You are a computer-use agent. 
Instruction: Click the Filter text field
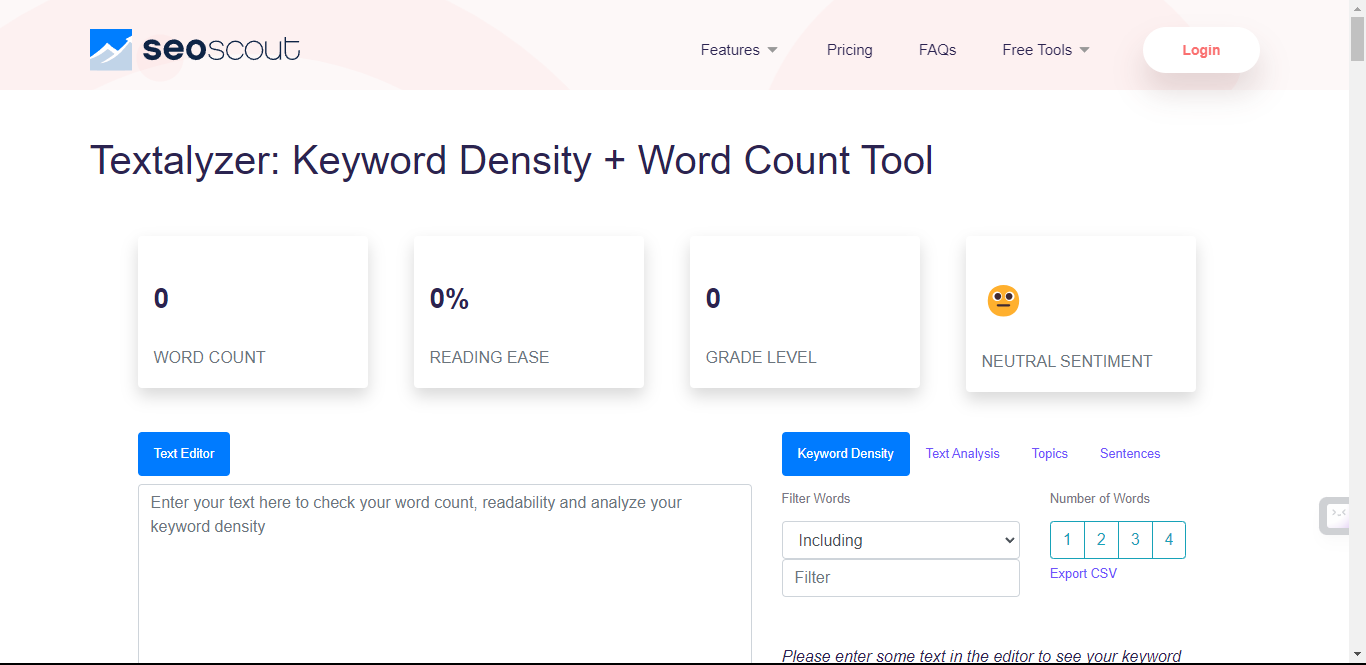pos(901,578)
